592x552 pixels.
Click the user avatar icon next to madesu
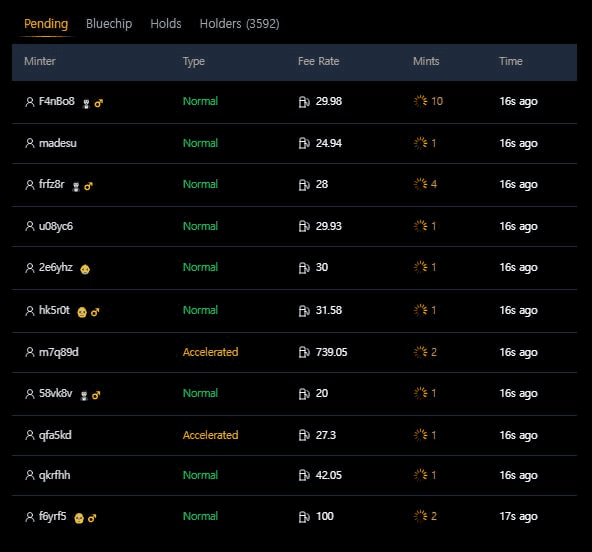[29, 143]
